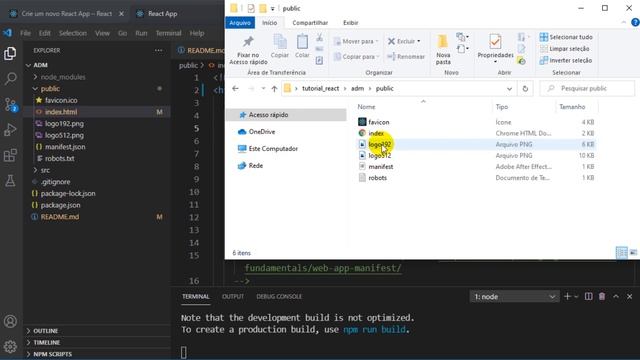Select the favicon file in File Explorer
Viewport: 640px width, 360px height.
click(x=379, y=122)
